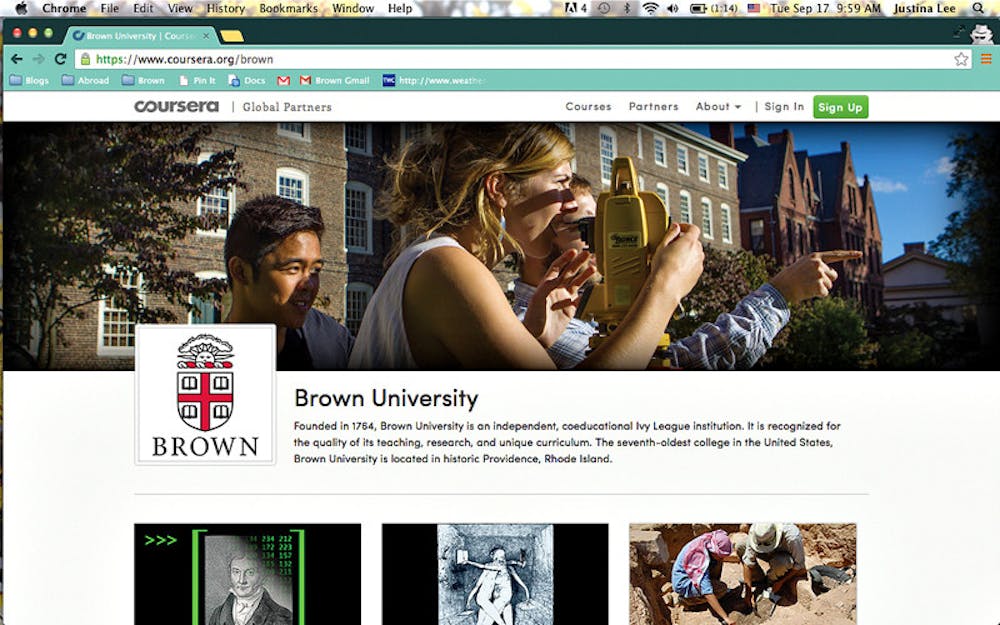
Task: Click the "Founded in 1764" description text
Action: (567, 442)
